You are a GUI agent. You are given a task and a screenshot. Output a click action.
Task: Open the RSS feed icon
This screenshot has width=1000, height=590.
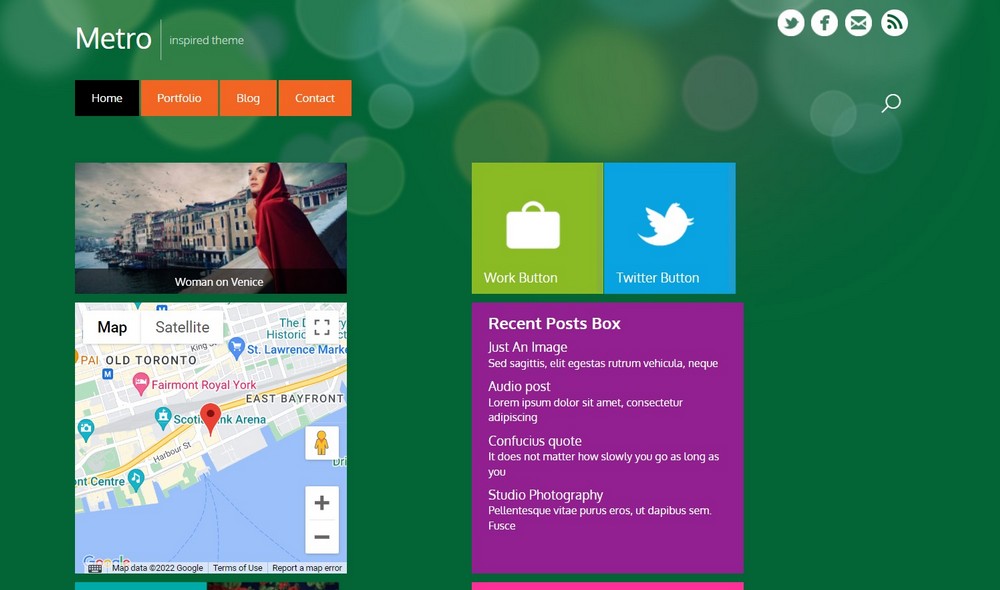pyautogui.click(x=894, y=23)
